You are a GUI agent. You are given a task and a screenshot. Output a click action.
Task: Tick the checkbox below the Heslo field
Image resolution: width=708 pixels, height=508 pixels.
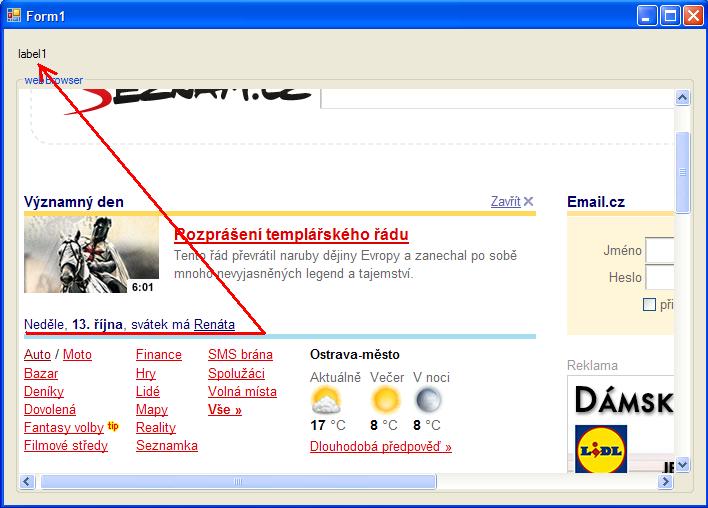click(649, 304)
